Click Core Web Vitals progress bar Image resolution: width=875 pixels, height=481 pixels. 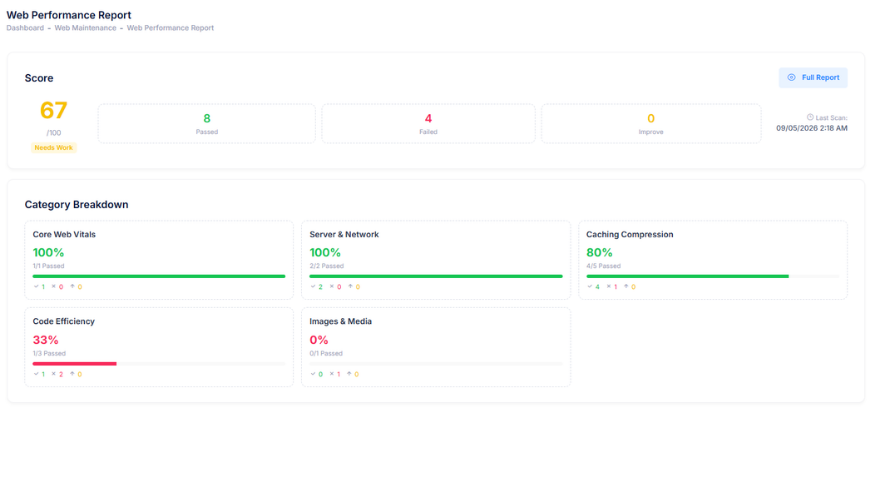click(159, 276)
